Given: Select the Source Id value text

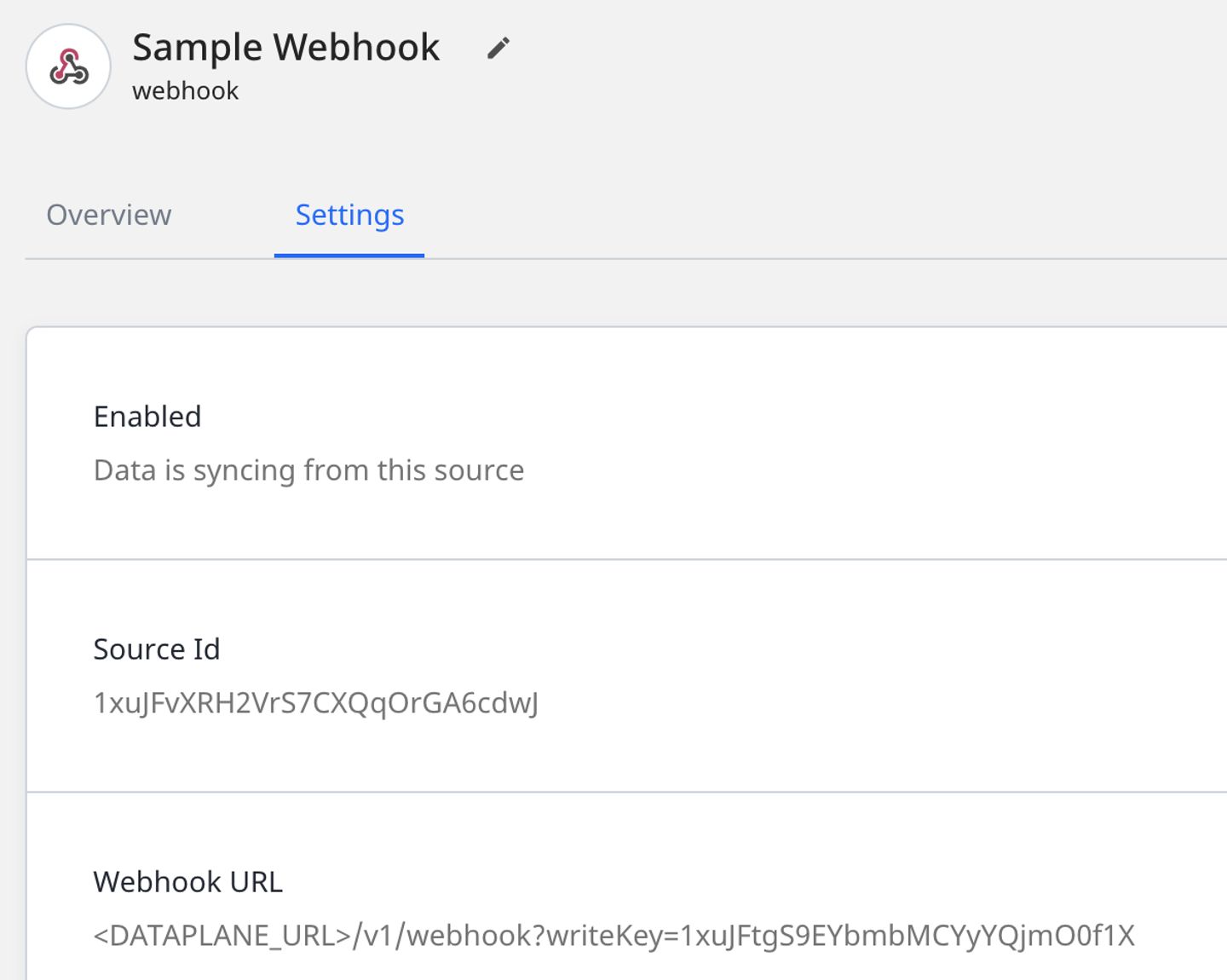Looking at the screenshot, I should point(317,704).
